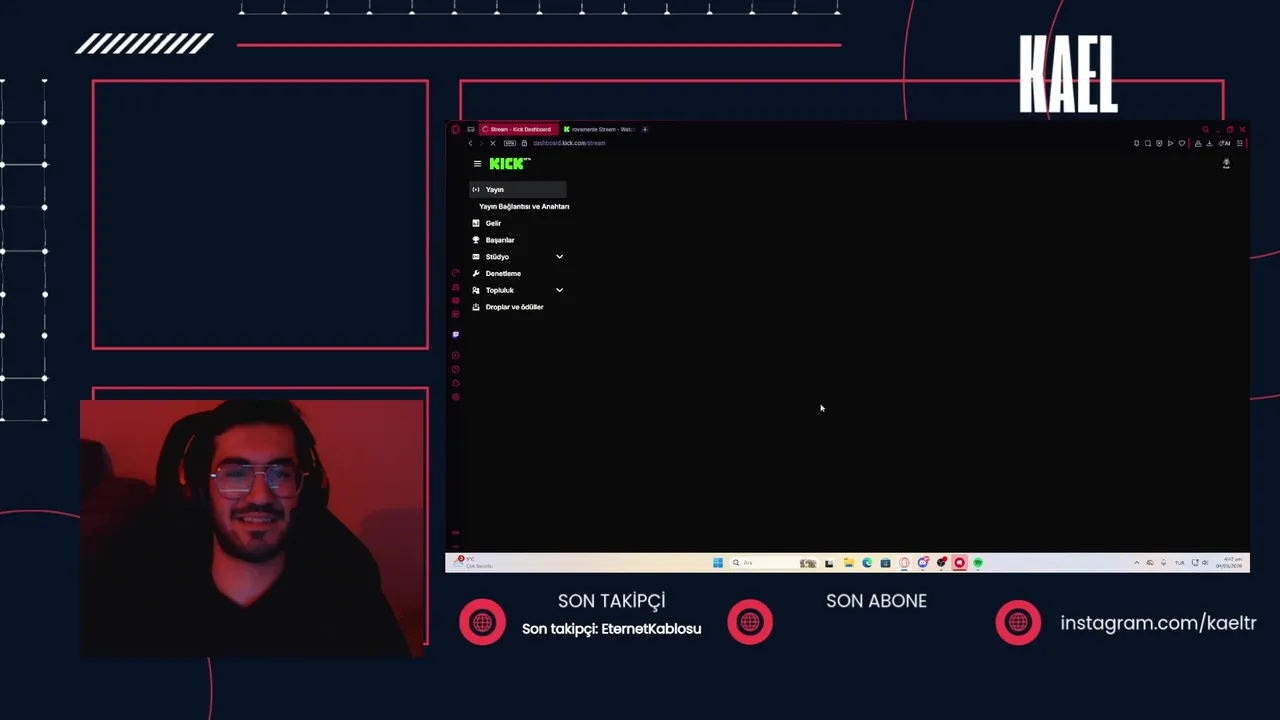The width and height of the screenshot is (1280, 720).
Task: Switch to Stream - Kick Dashboard tab
Action: coord(518,129)
